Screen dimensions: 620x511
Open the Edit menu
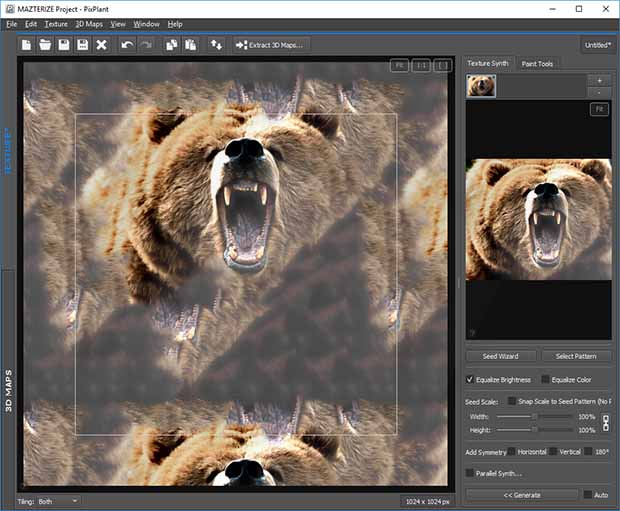pos(31,24)
